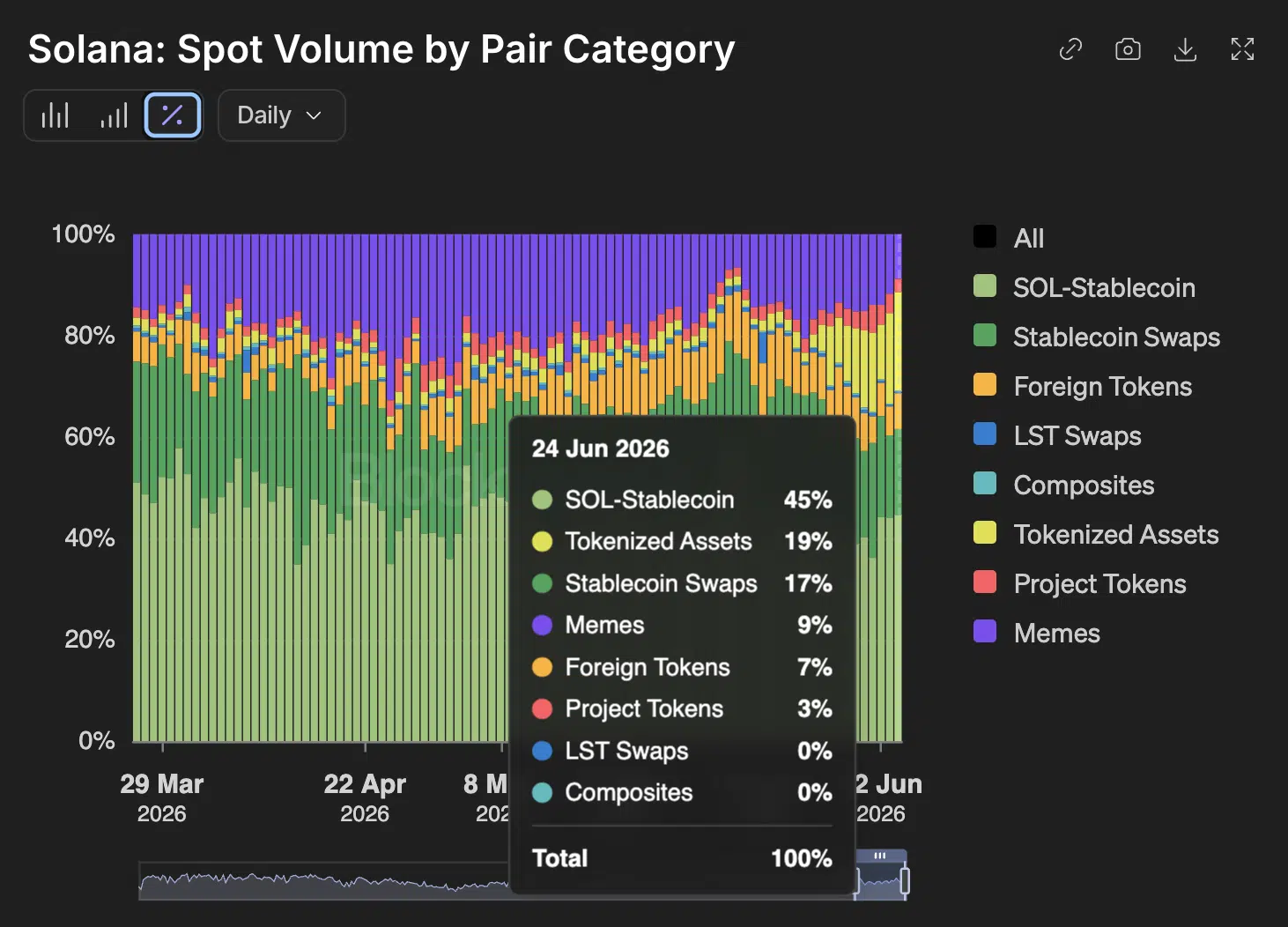The image size is (1288, 927).
Task: Click the 60% y-axis label
Action: [x=90, y=436]
